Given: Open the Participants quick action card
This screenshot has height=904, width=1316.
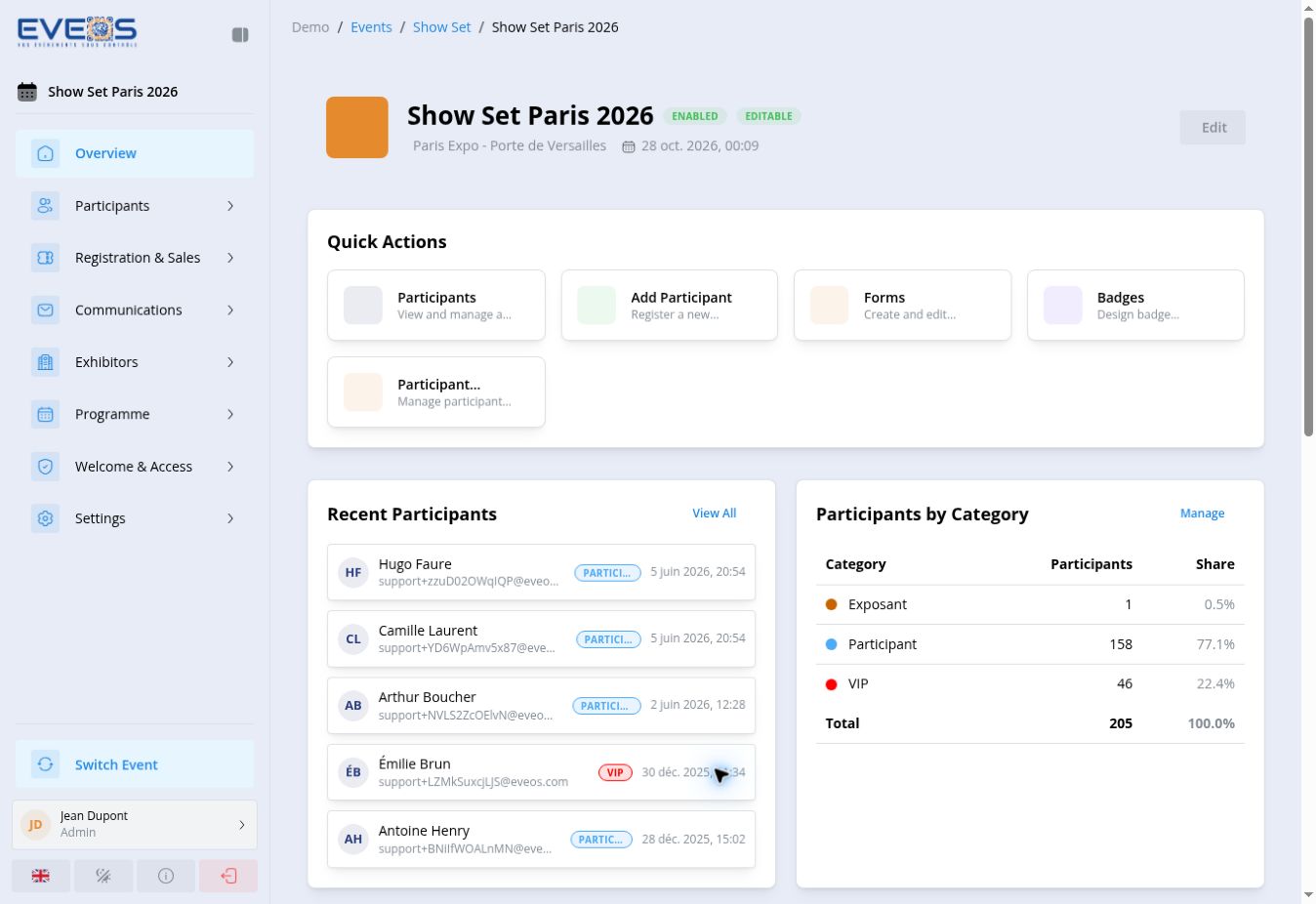Looking at the screenshot, I should pos(436,306).
